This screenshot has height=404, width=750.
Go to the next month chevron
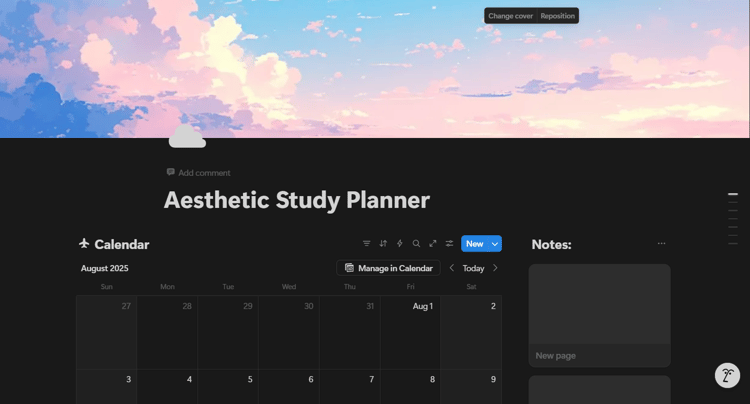point(495,268)
